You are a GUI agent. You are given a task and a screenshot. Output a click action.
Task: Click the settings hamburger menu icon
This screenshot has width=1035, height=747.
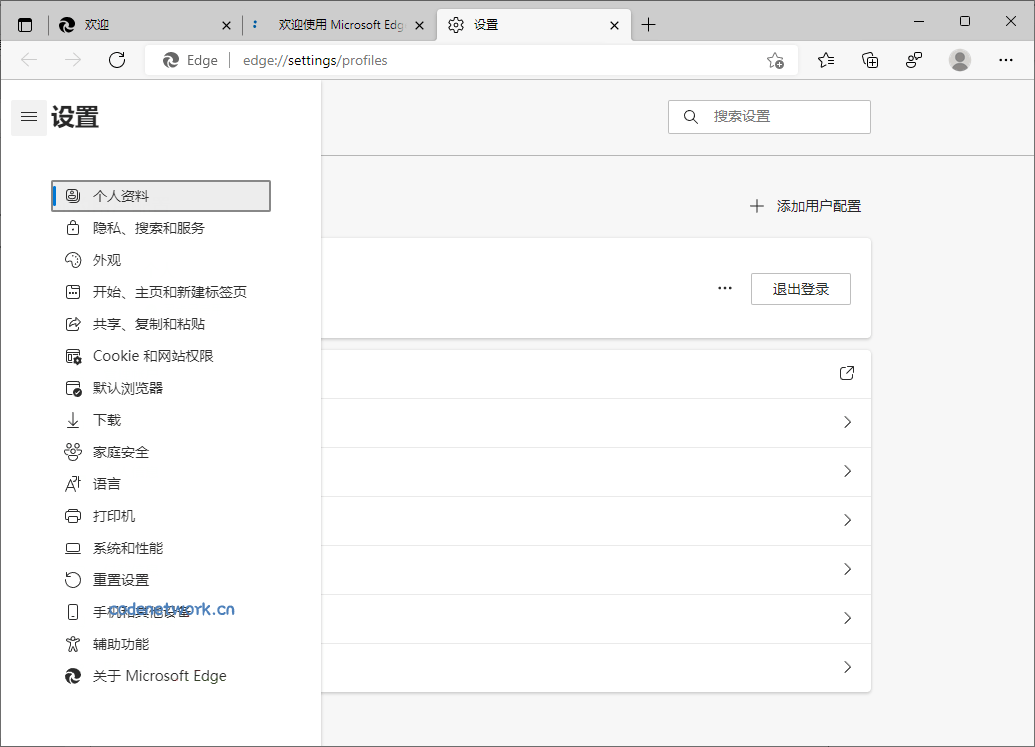(x=28, y=117)
